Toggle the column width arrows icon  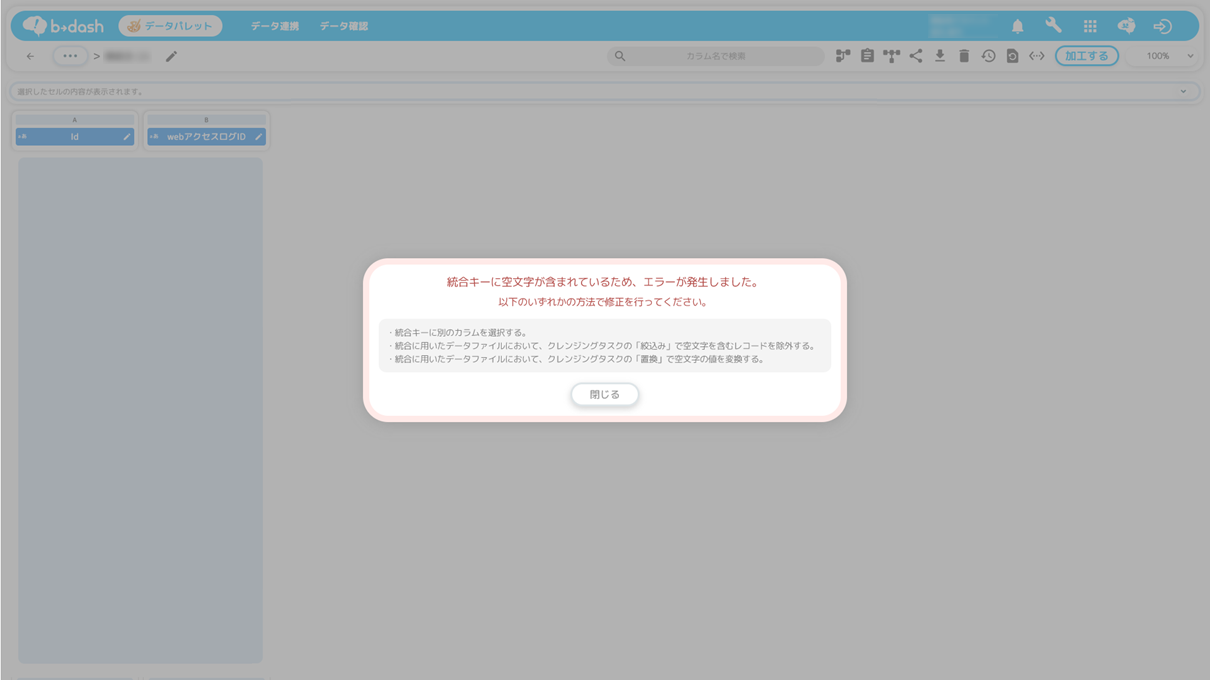[1037, 56]
